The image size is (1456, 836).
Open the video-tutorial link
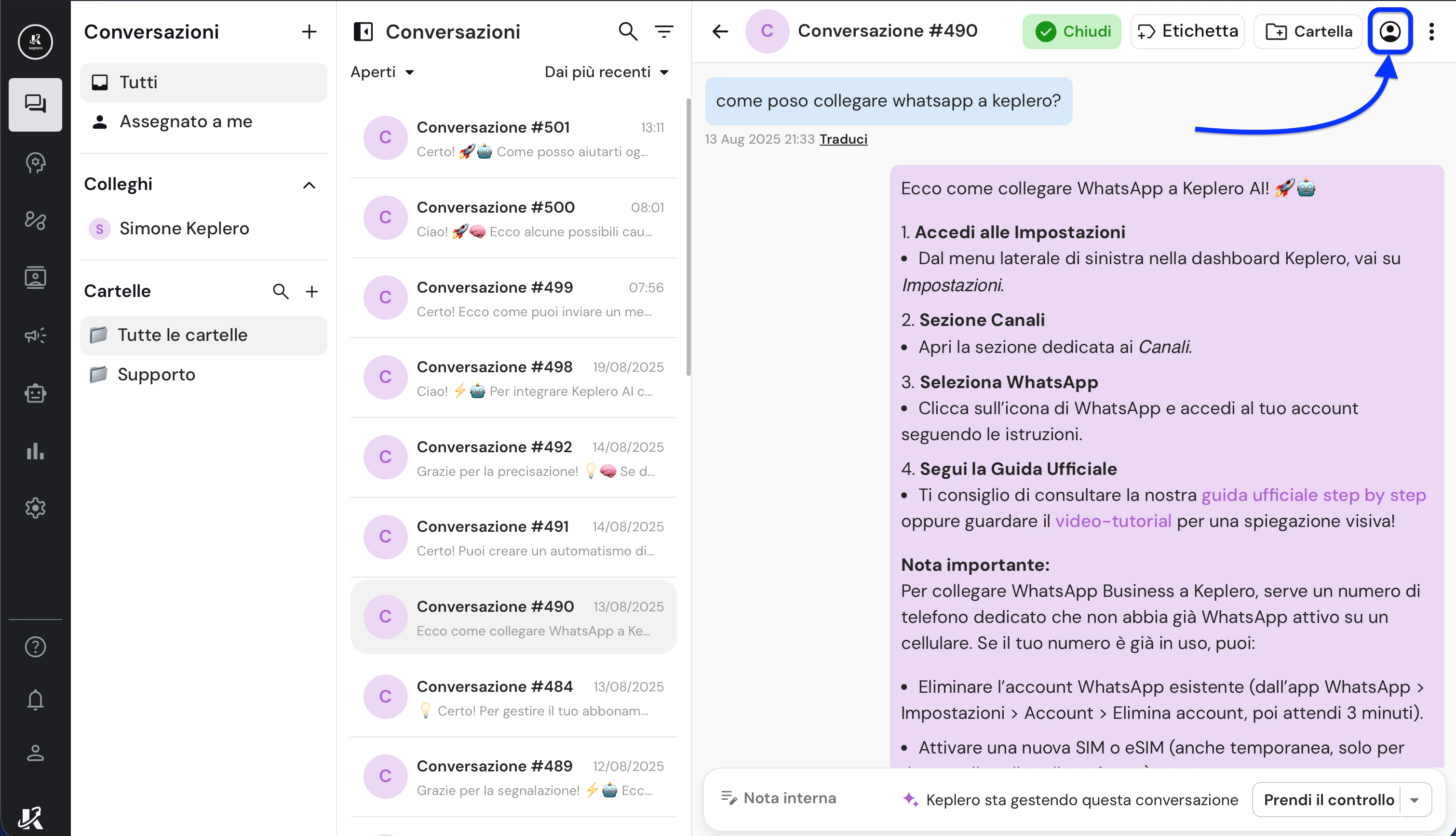1113,521
